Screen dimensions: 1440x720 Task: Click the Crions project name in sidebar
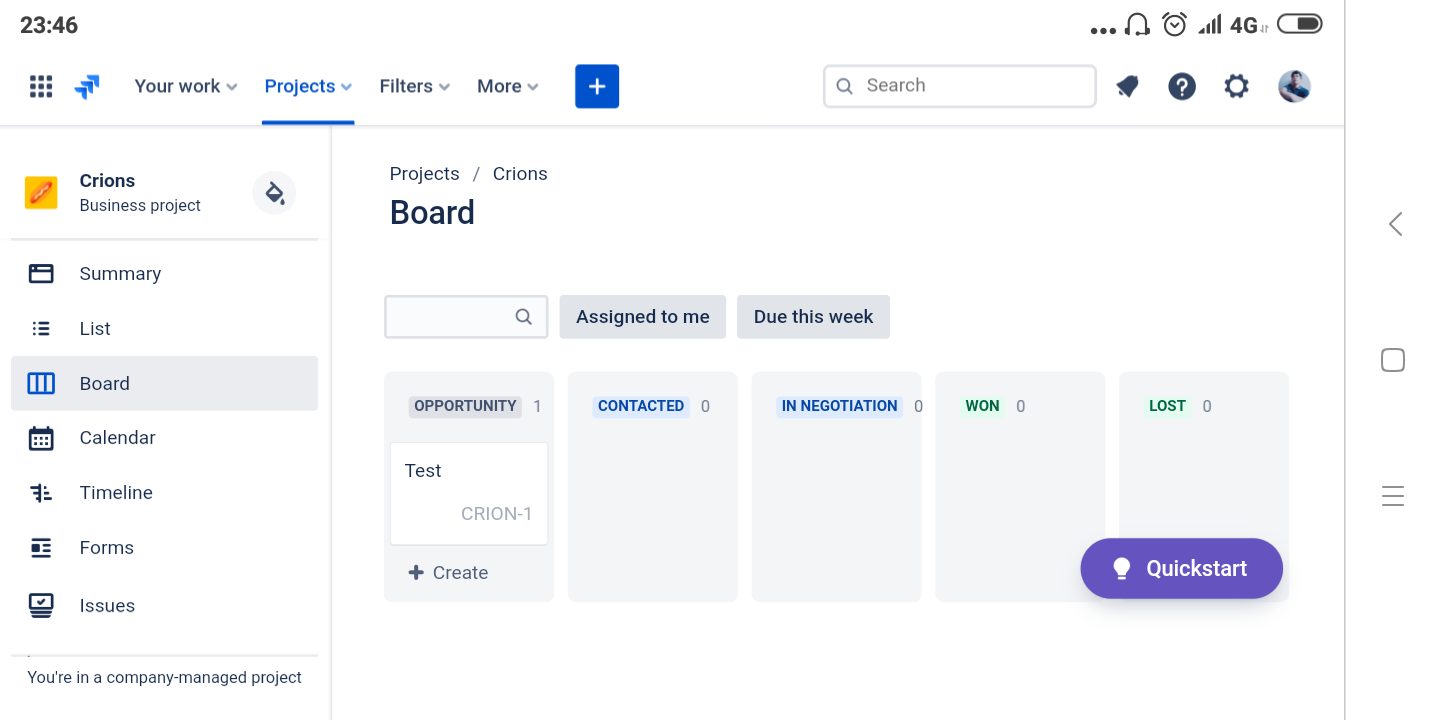click(107, 181)
